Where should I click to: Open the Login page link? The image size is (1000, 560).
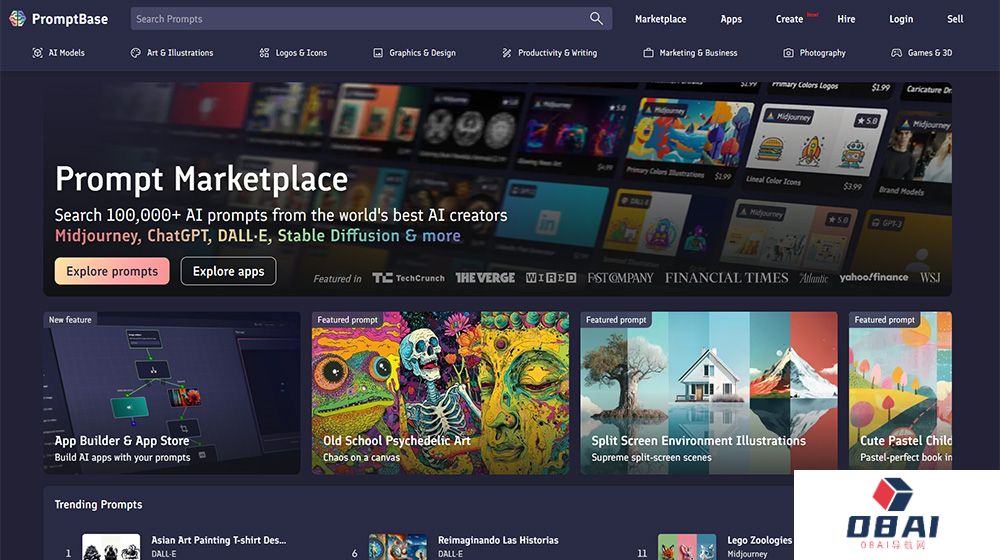tap(901, 19)
